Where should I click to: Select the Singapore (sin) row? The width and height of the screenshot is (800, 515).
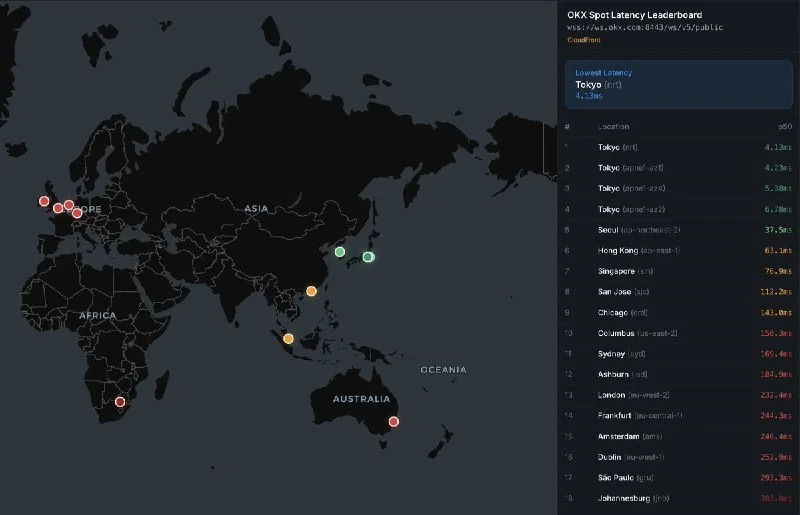(x=679, y=271)
